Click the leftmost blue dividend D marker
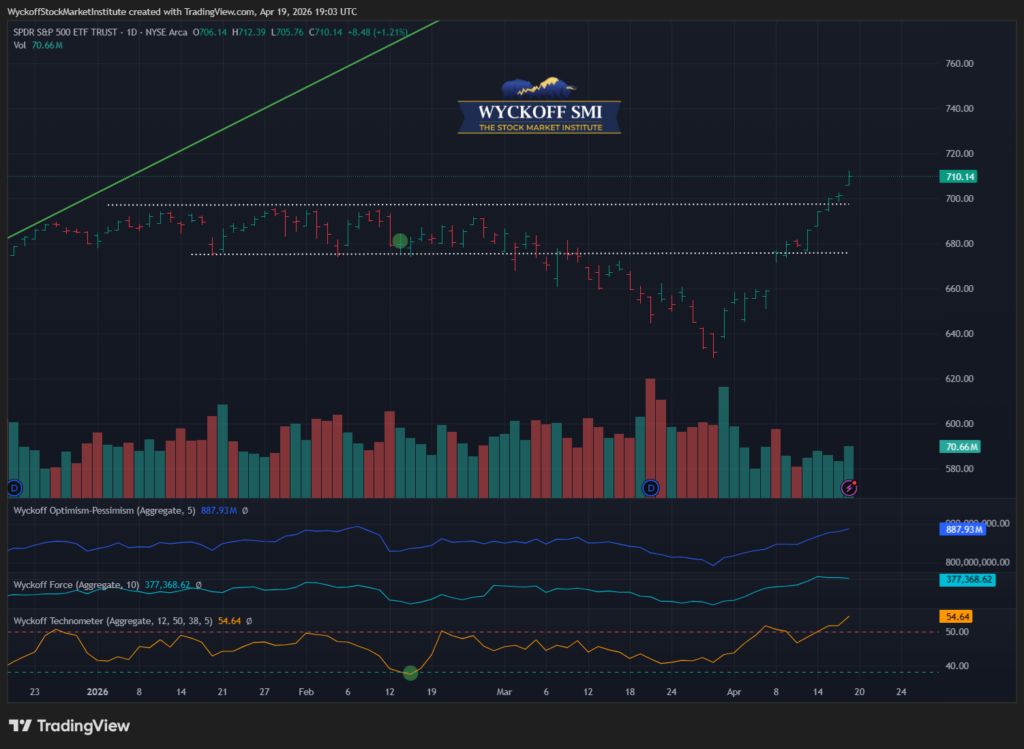 [14, 487]
